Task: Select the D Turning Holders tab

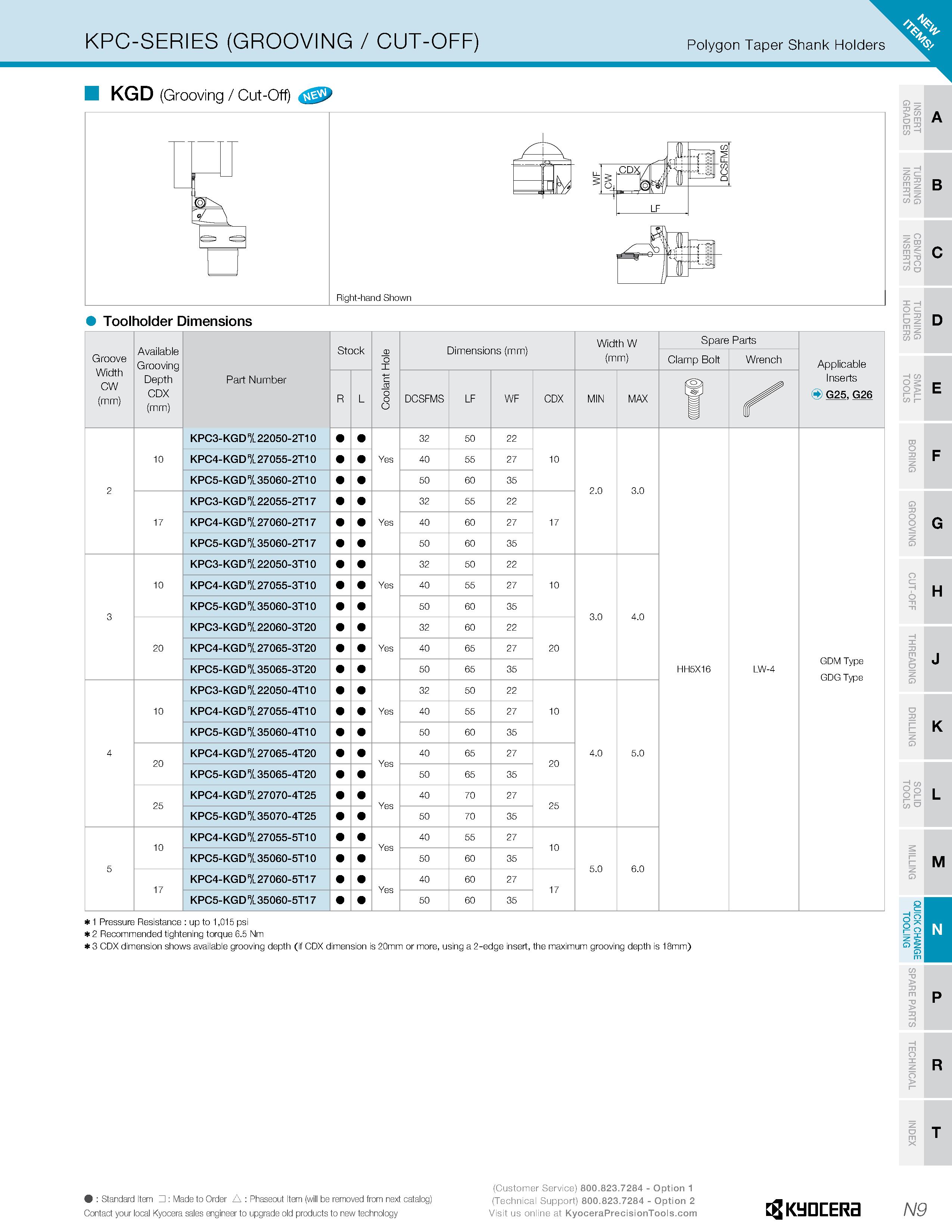Action: pos(925,320)
